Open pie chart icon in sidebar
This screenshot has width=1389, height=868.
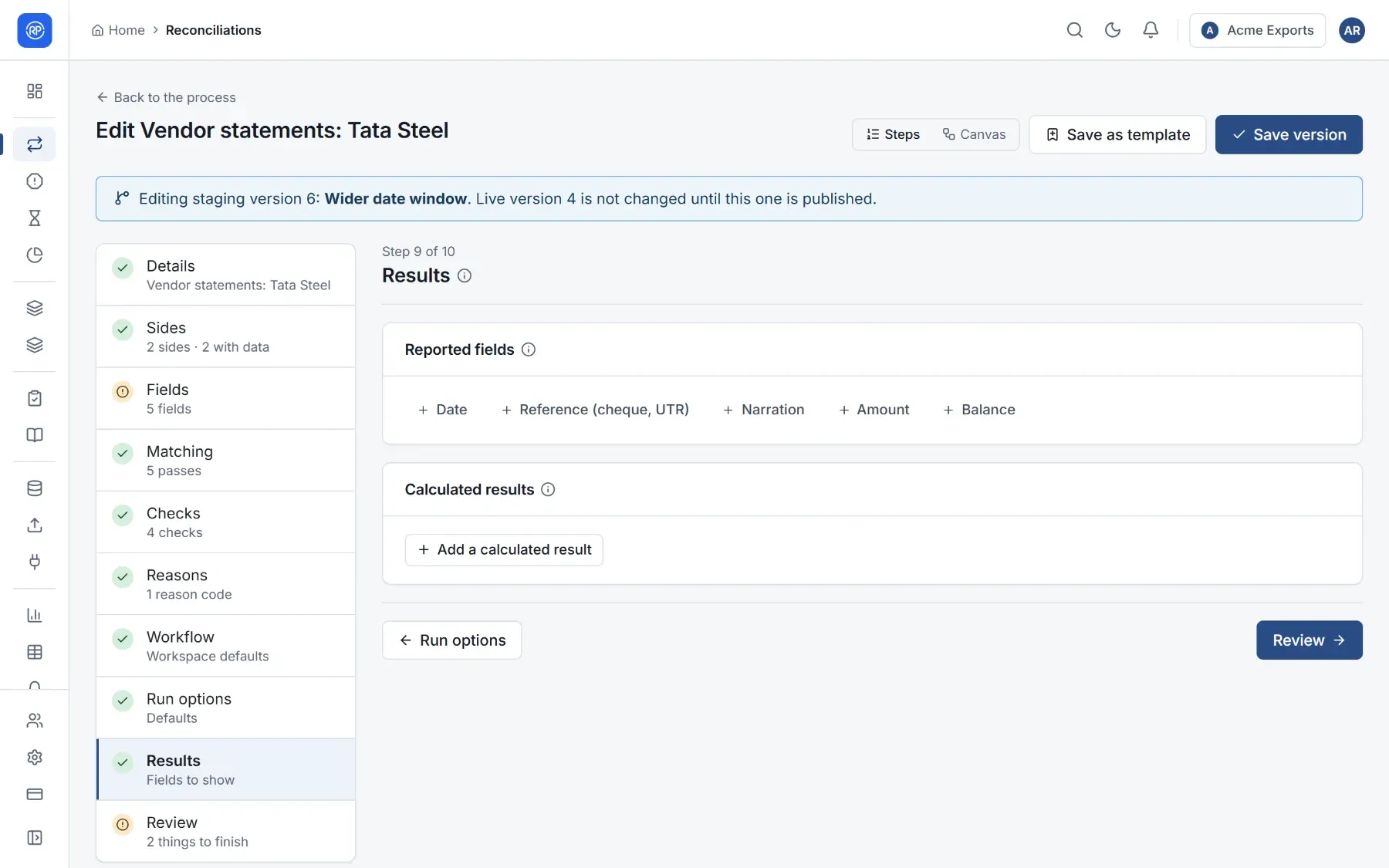click(x=35, y=255)
